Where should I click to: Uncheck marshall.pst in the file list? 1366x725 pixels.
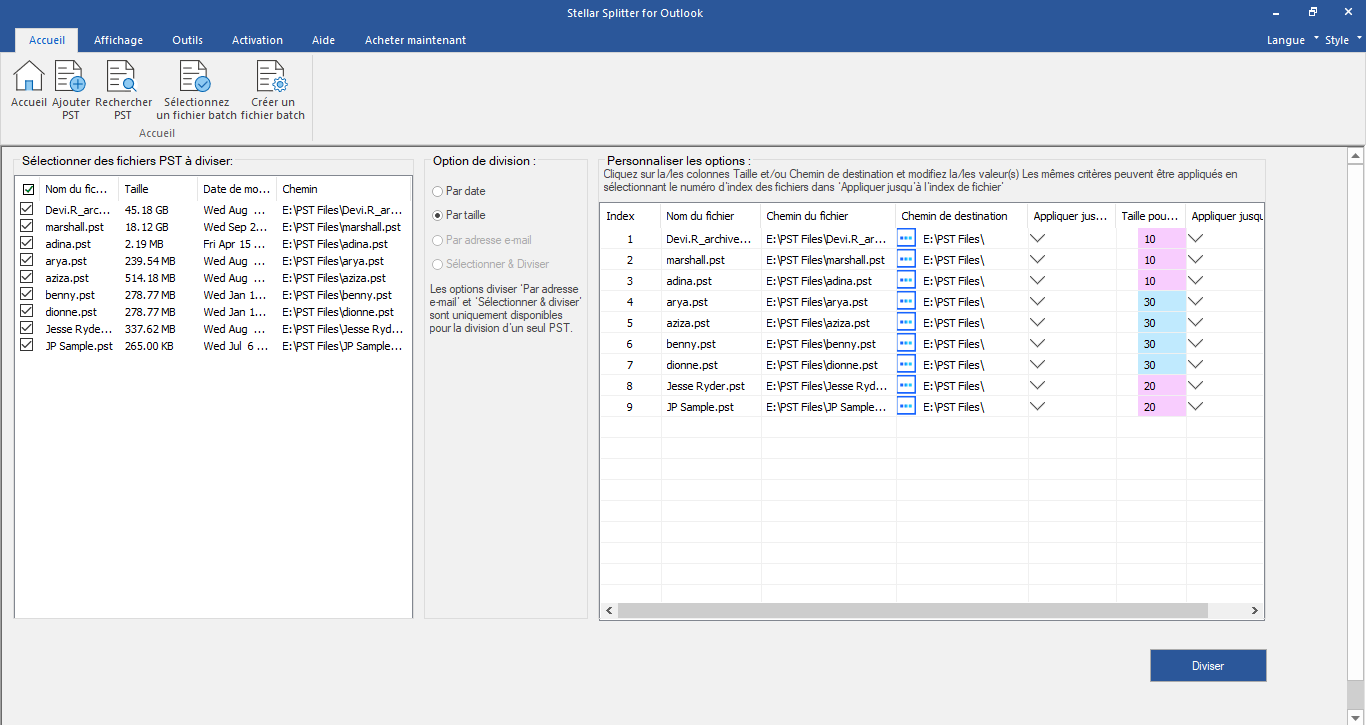pos(28,227)
